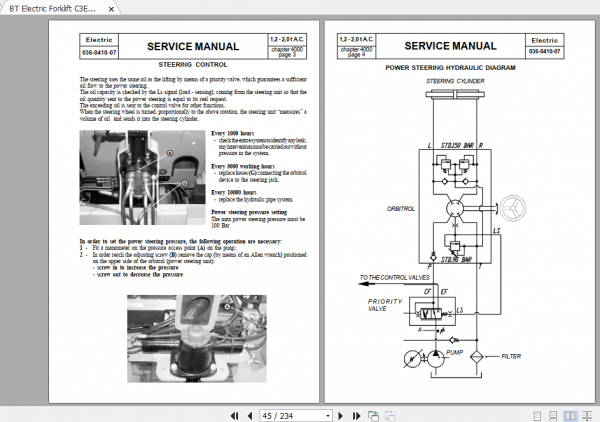Click the TO THE CONTROL VALVES text

tap(395, 277)
